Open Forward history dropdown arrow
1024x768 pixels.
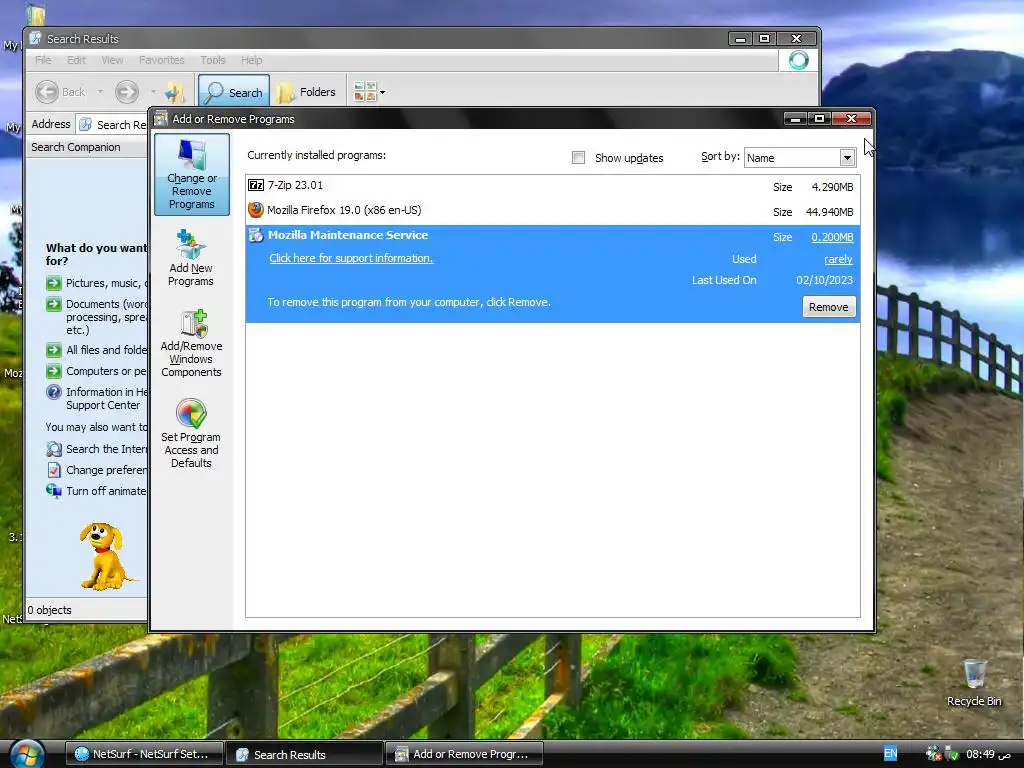[153, 92]
